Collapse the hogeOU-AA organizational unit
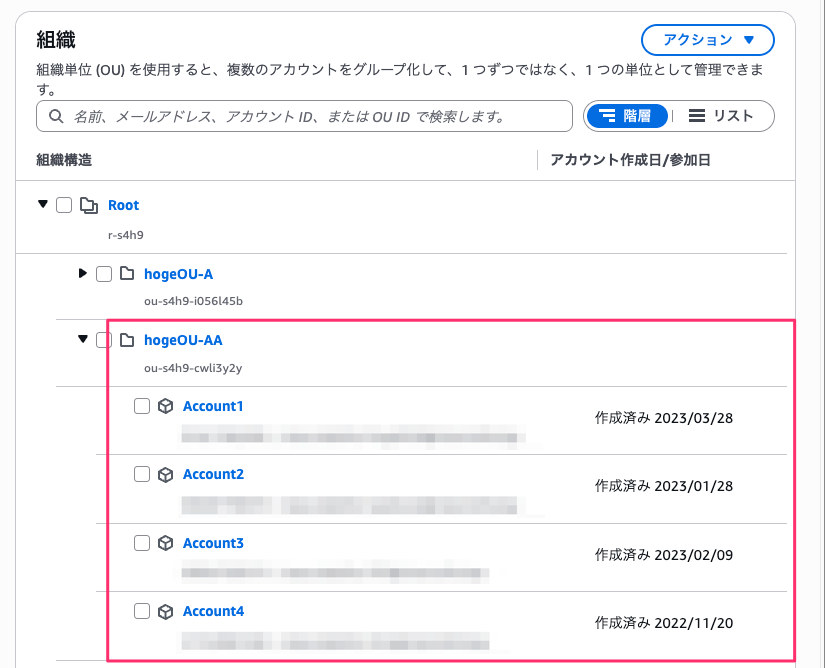The width and height of the screenshot is (825, 668). tap(82, 340)
